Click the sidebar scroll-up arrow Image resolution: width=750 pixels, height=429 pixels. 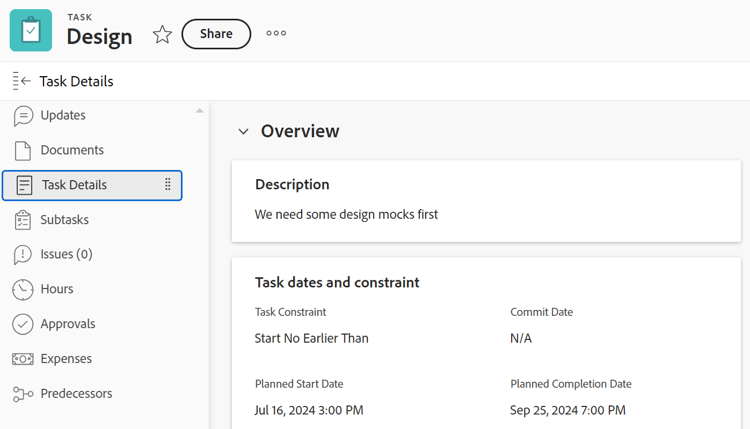199,111
